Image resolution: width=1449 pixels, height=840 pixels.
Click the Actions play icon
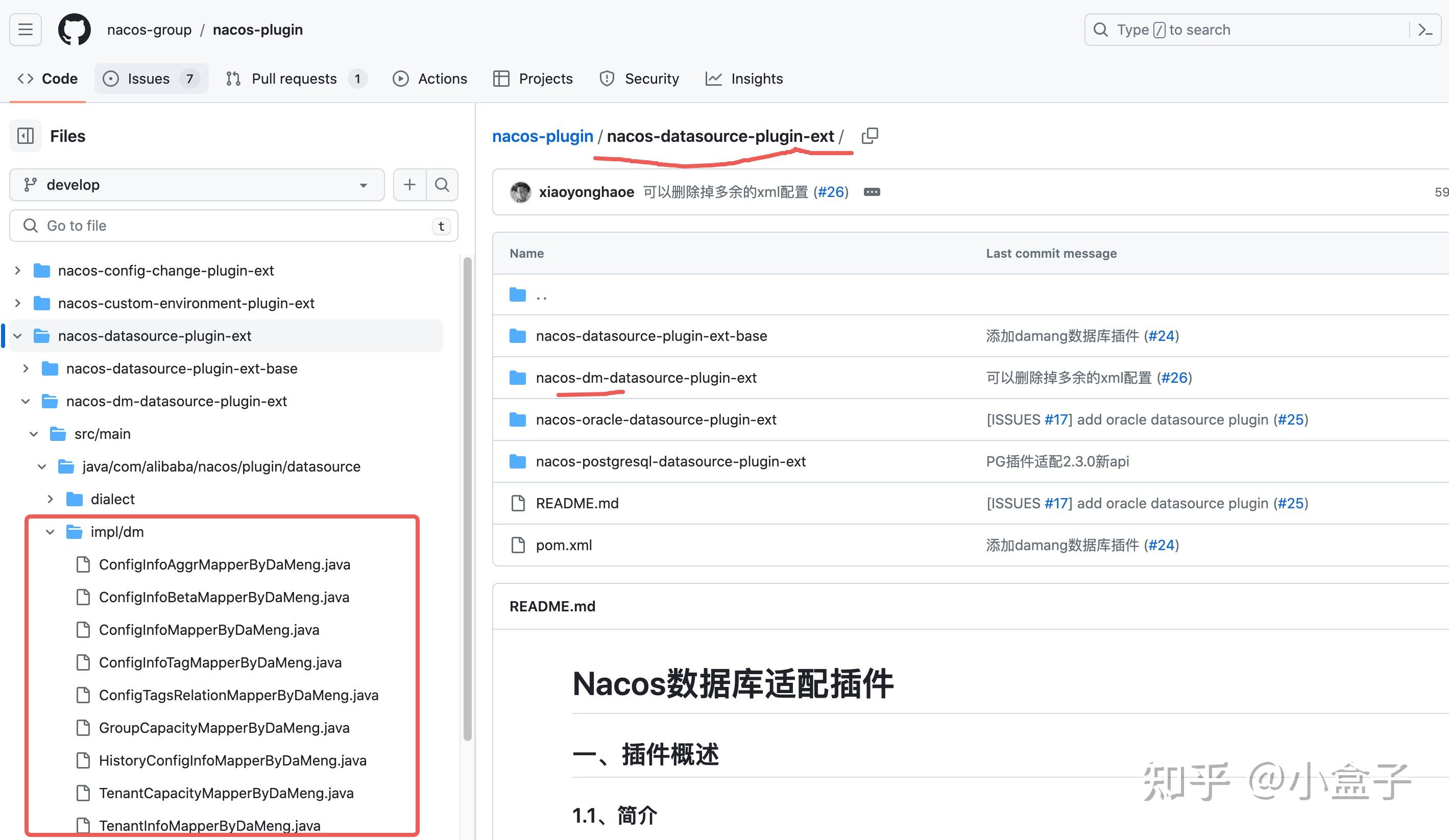401,78
